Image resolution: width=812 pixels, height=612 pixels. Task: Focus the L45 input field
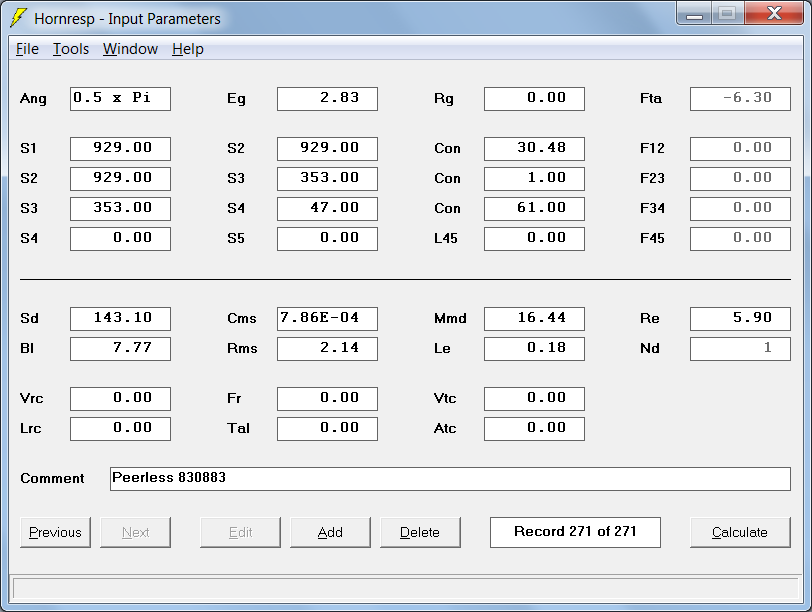[x=534, y=239]
